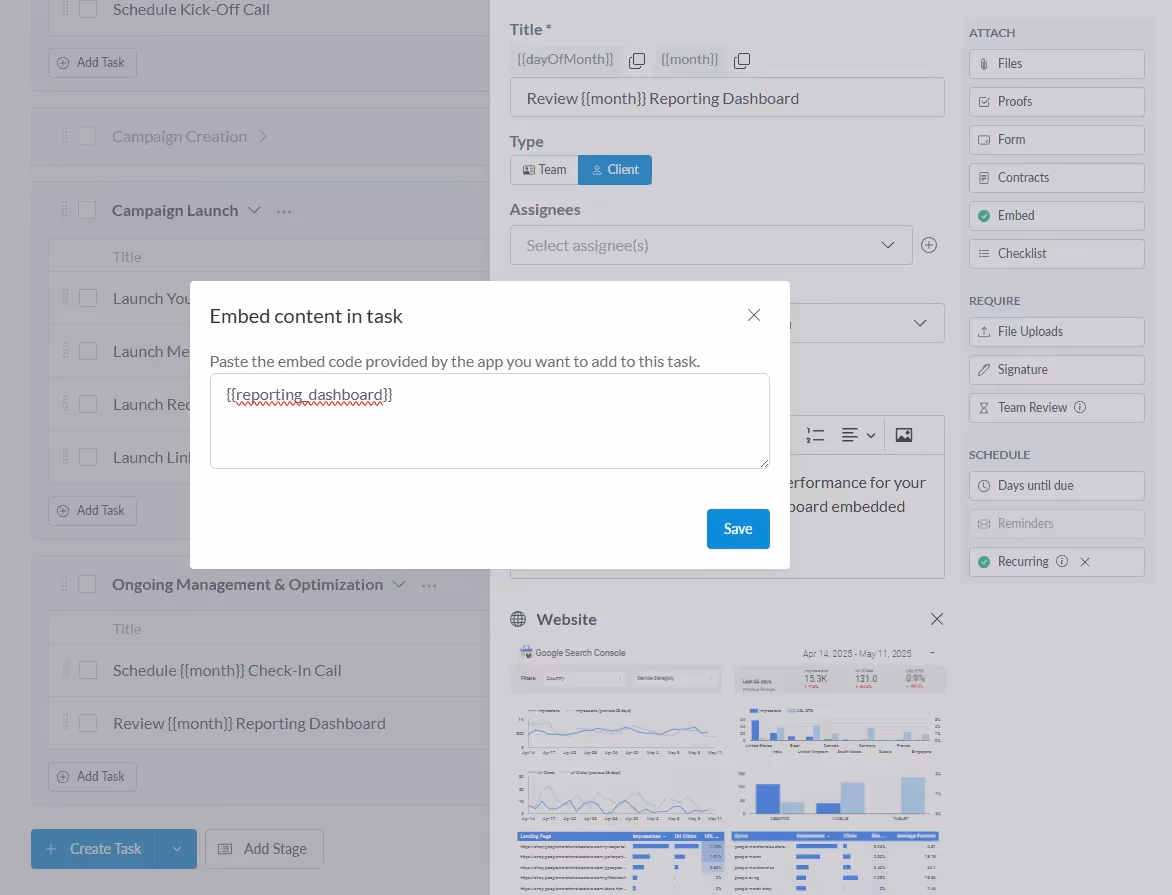Image resolution: width=1172 pixels, height=895 pixels.
Task: Attach Files to the task
Action: [x=1056, y=64]
